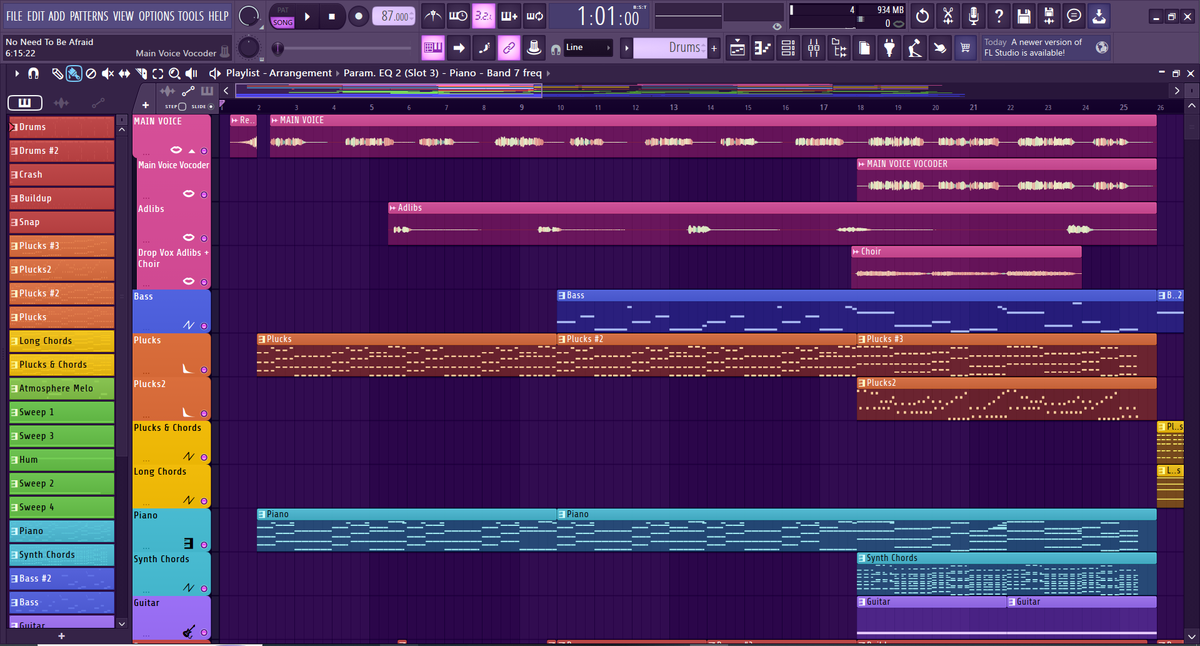Image resolution: width=1200 pixels, height=646 pixels.
Task: Click the Play button
Action: 307,16
